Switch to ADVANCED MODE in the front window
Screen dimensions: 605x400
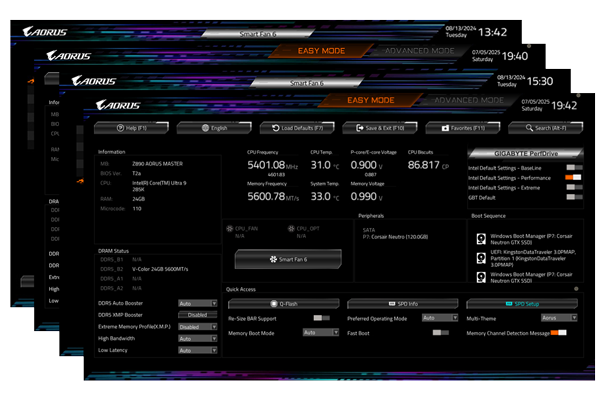coord(469,100)
